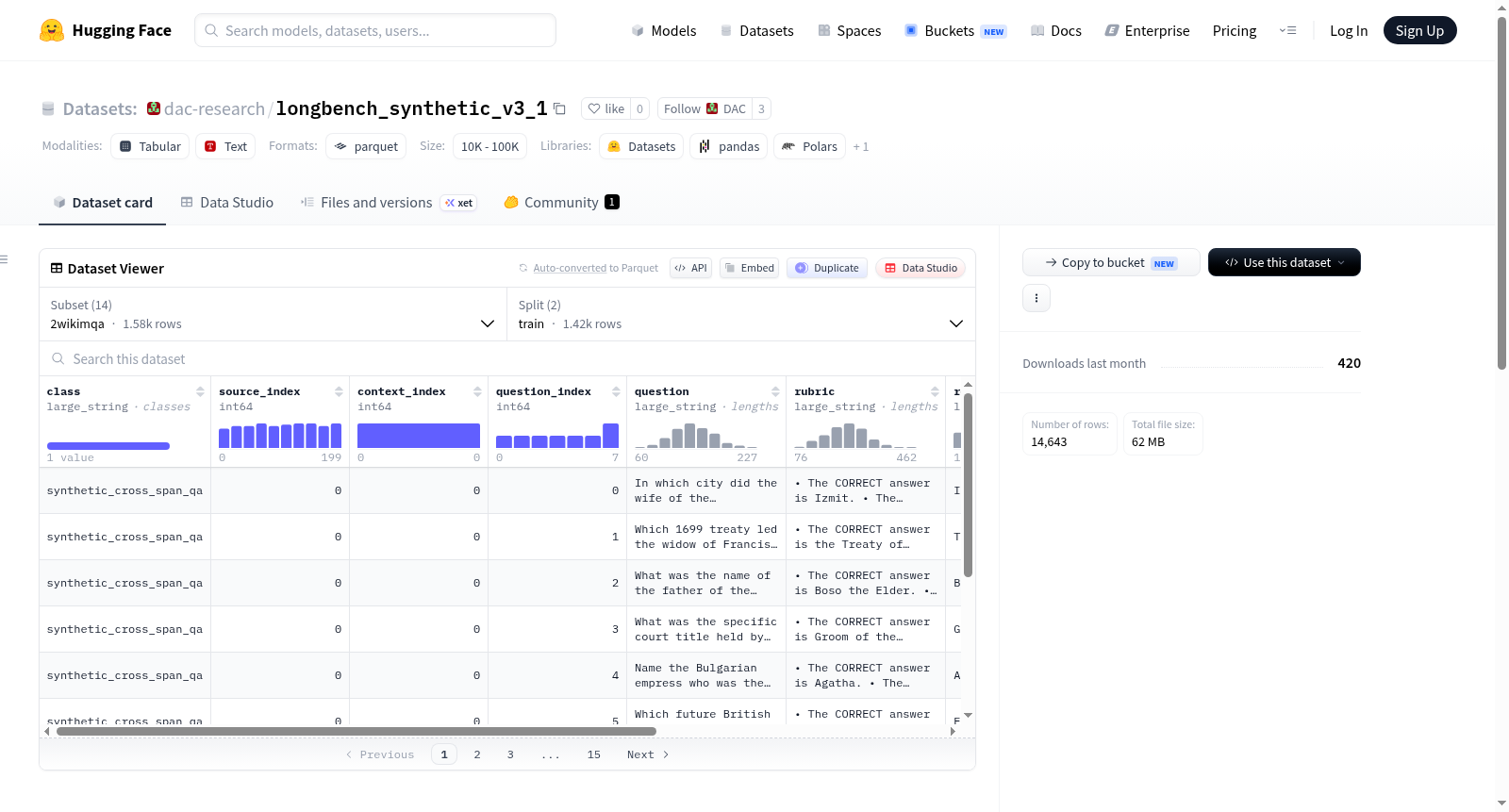Screen dimensions: 1509x812
Task: Click the horizontal table scrollbar
Action: (357, 731)
